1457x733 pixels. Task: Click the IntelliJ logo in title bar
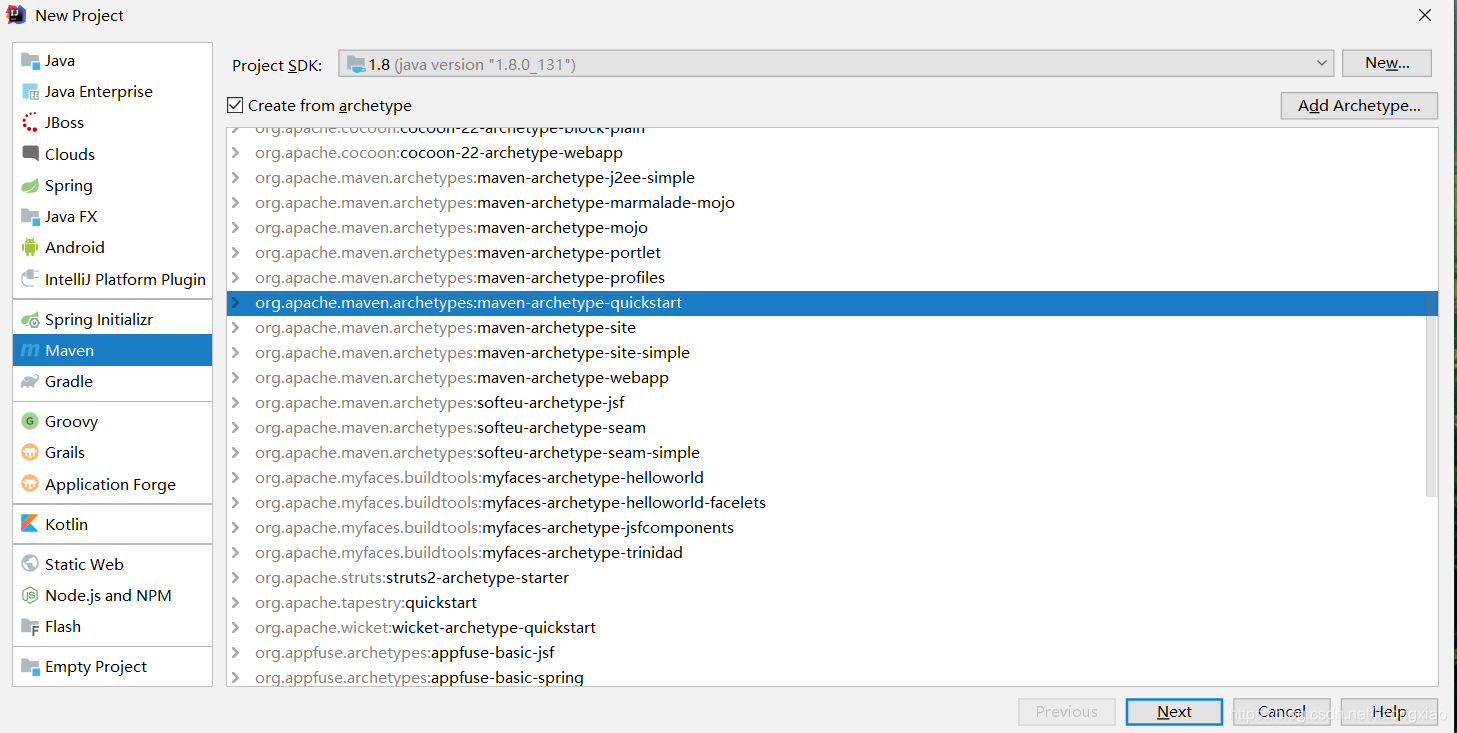click(17, 15)
